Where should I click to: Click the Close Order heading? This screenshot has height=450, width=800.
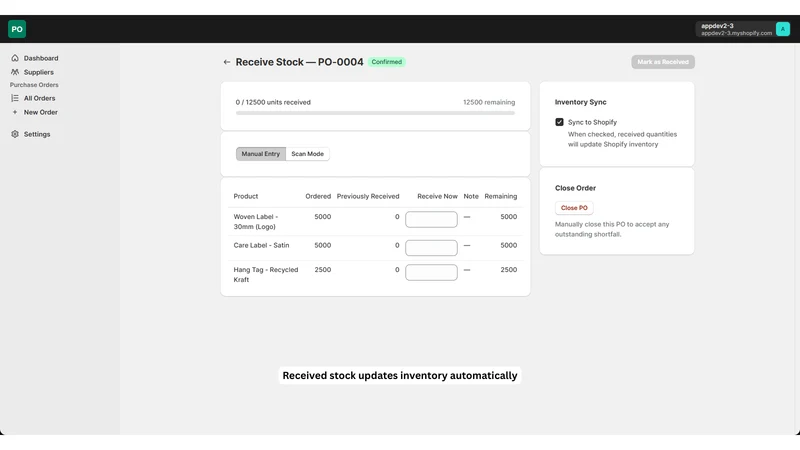(575, 188)
